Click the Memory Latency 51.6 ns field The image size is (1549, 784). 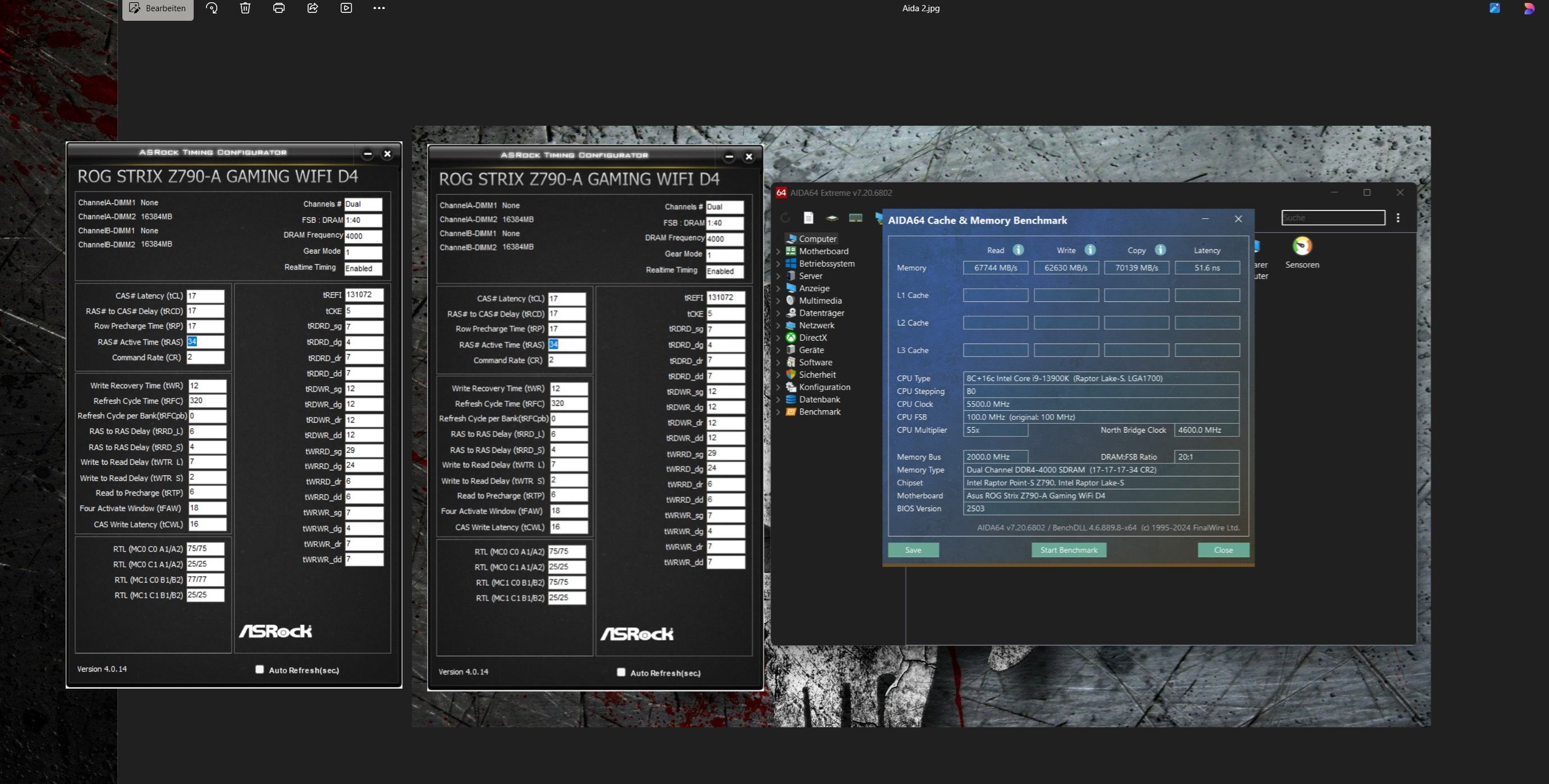[x=1207, y=268]
